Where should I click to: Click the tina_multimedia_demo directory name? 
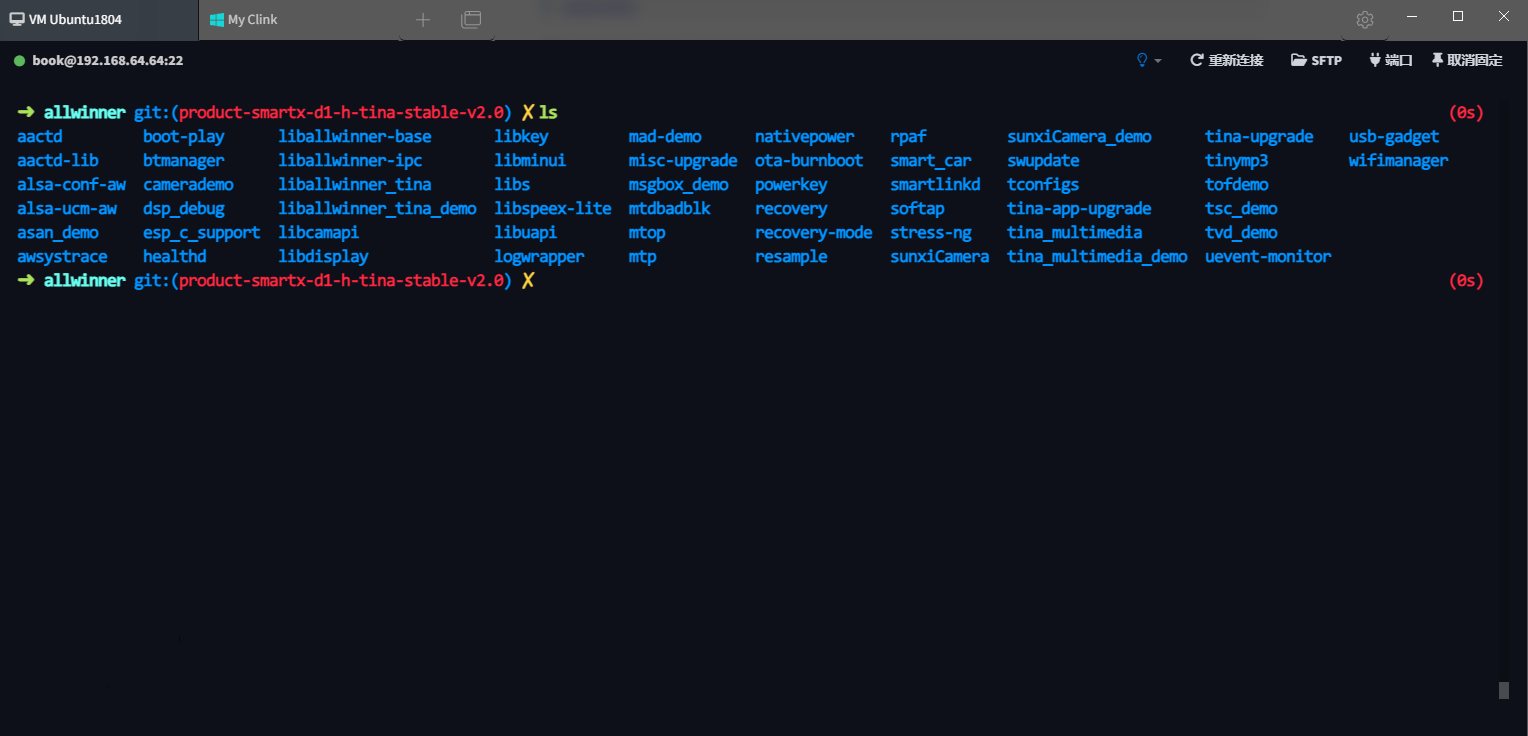1097,257
